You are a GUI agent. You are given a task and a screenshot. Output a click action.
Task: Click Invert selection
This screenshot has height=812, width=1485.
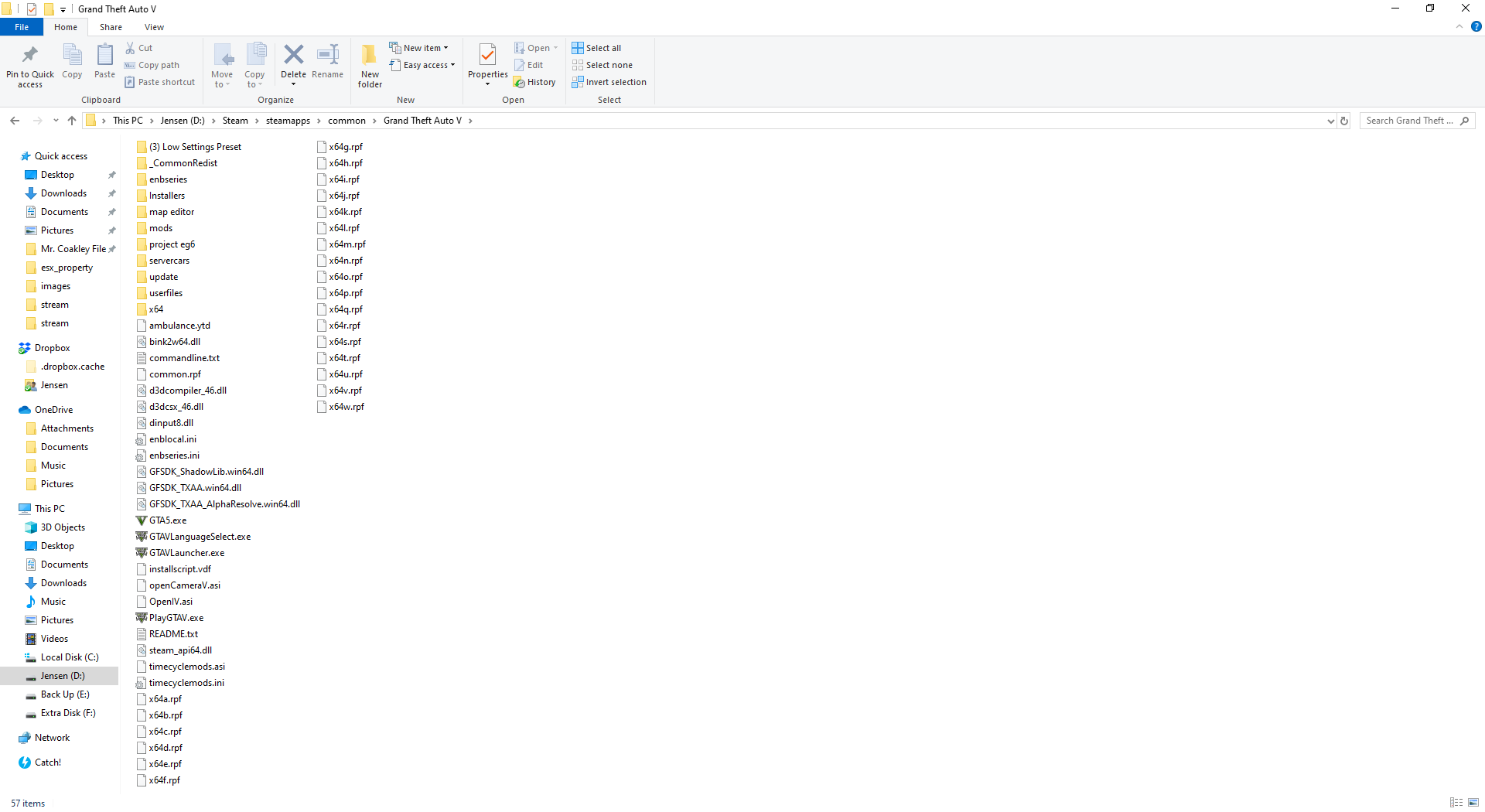point(609,82)
